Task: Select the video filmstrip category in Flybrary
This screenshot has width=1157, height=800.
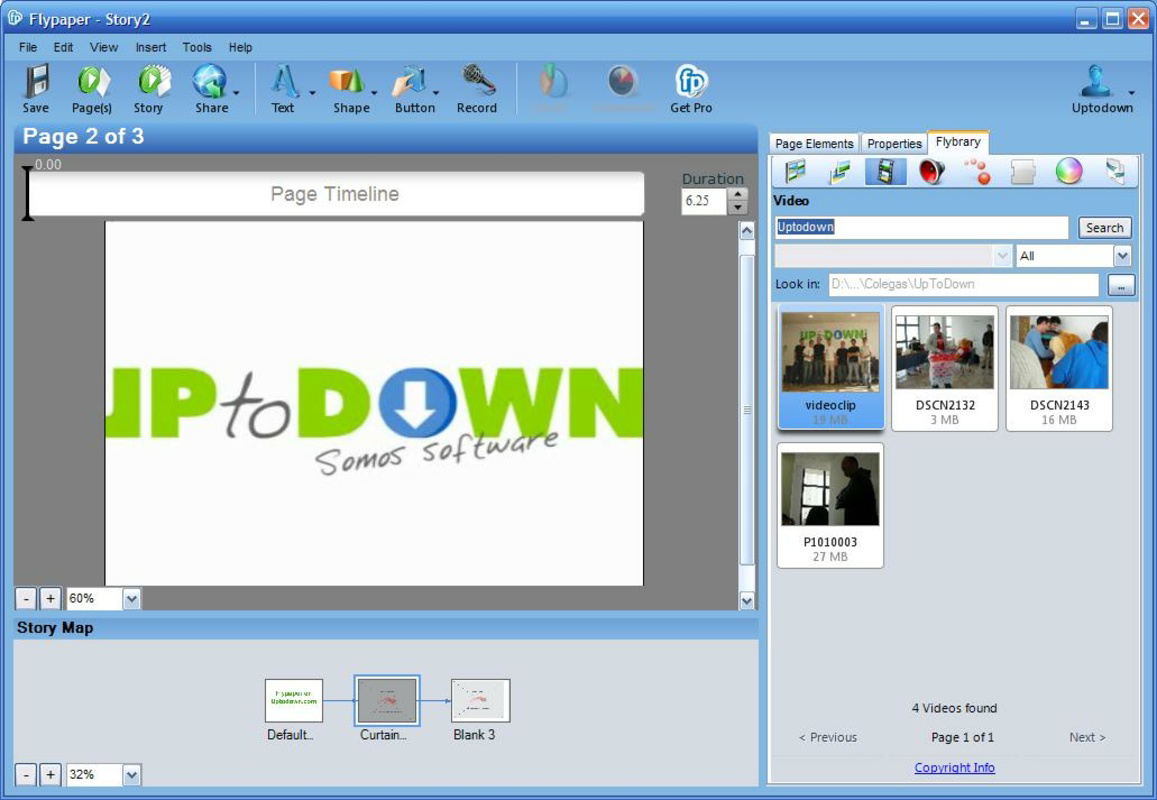Action: 885,171
